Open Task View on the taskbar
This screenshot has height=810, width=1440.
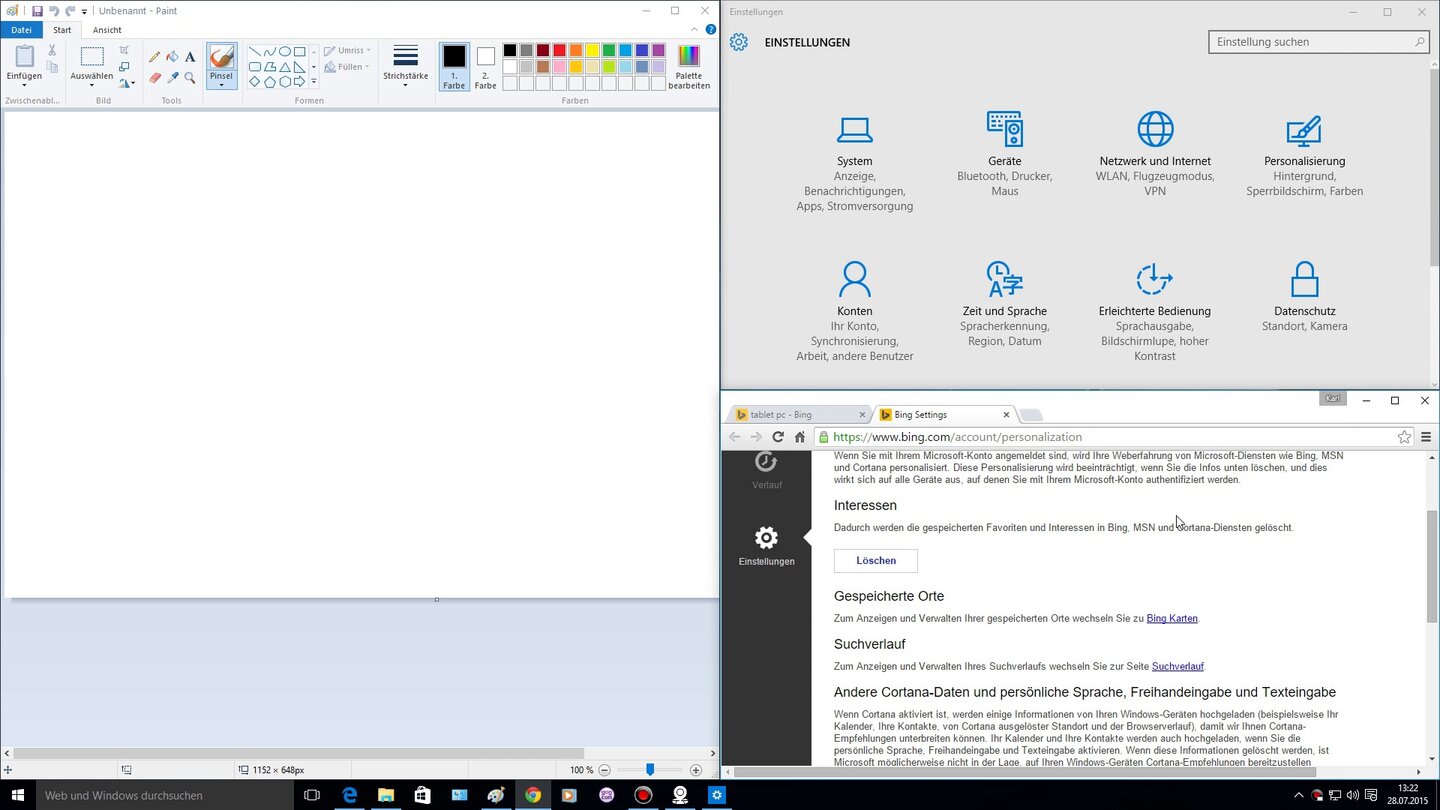[311, 795]
